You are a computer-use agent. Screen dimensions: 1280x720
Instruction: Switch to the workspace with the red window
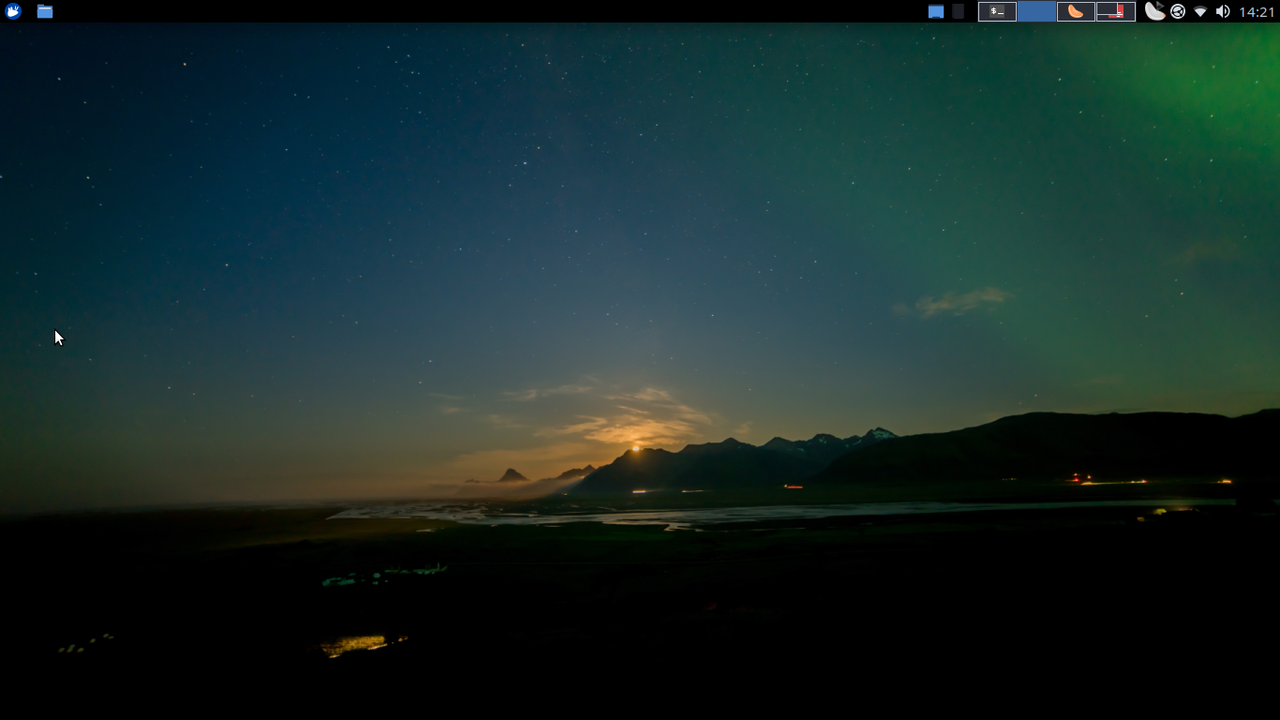pyautogui.click(x=1116, y=12)
